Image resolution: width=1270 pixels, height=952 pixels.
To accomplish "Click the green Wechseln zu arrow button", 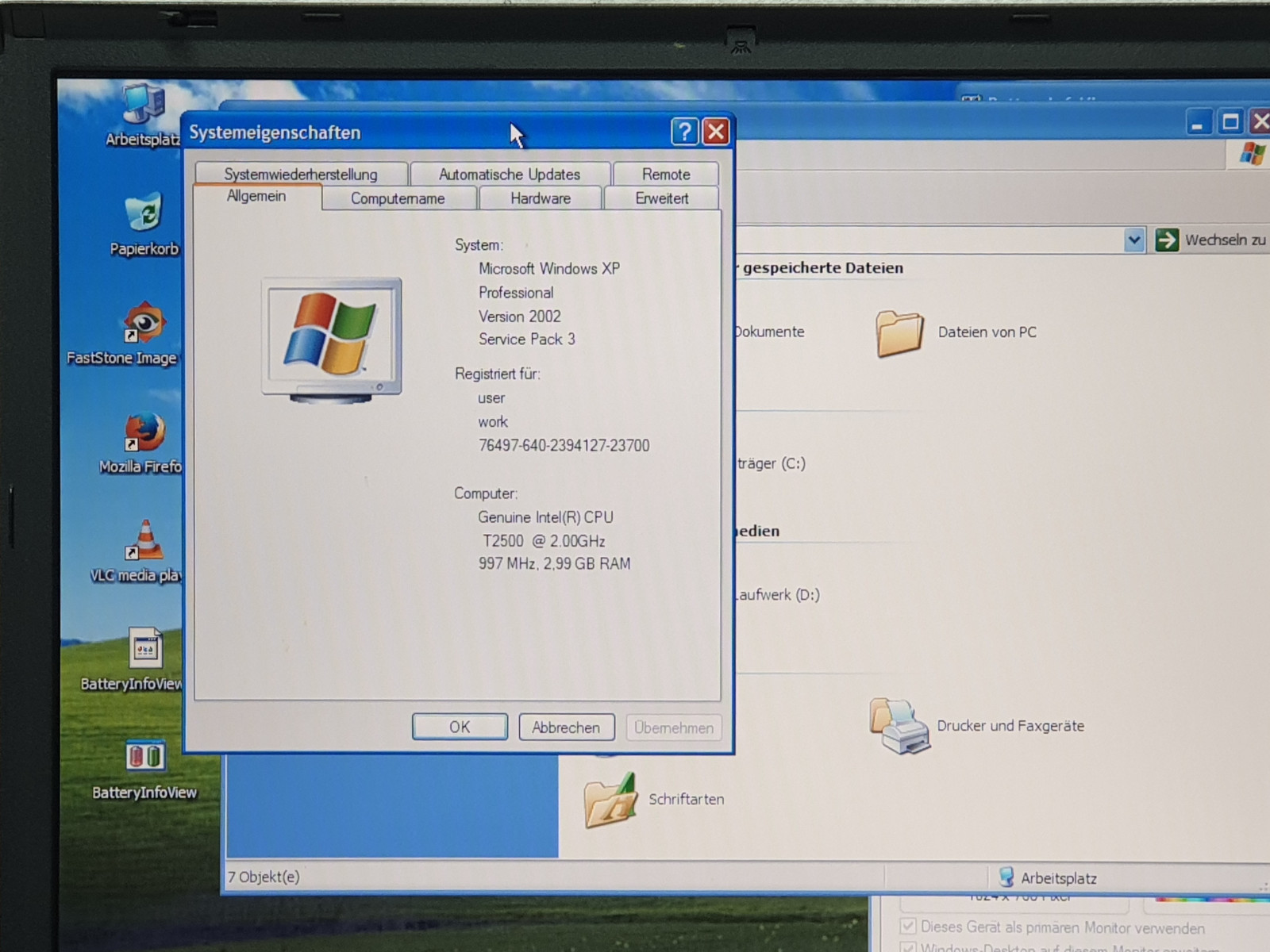I will click(1167, 240).
